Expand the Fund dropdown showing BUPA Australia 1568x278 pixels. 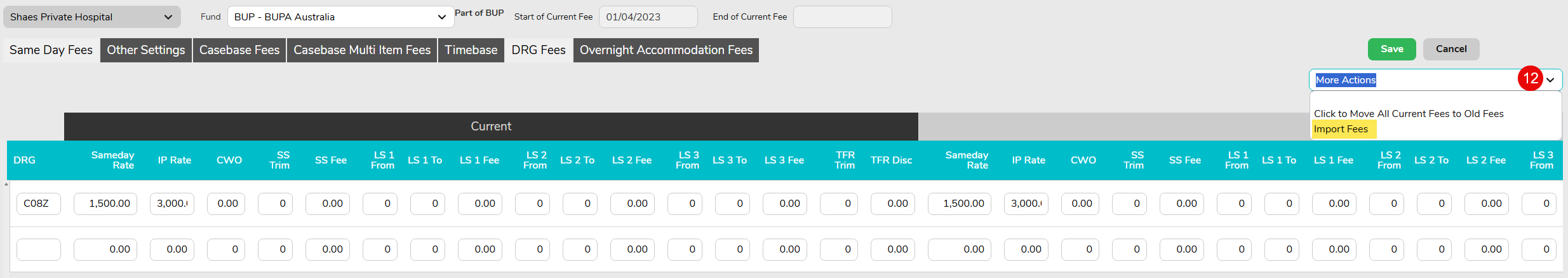click(340, 17)
